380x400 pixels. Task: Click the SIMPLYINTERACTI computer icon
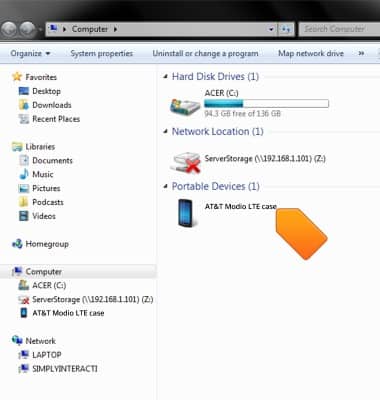click(x=24, y=369)
